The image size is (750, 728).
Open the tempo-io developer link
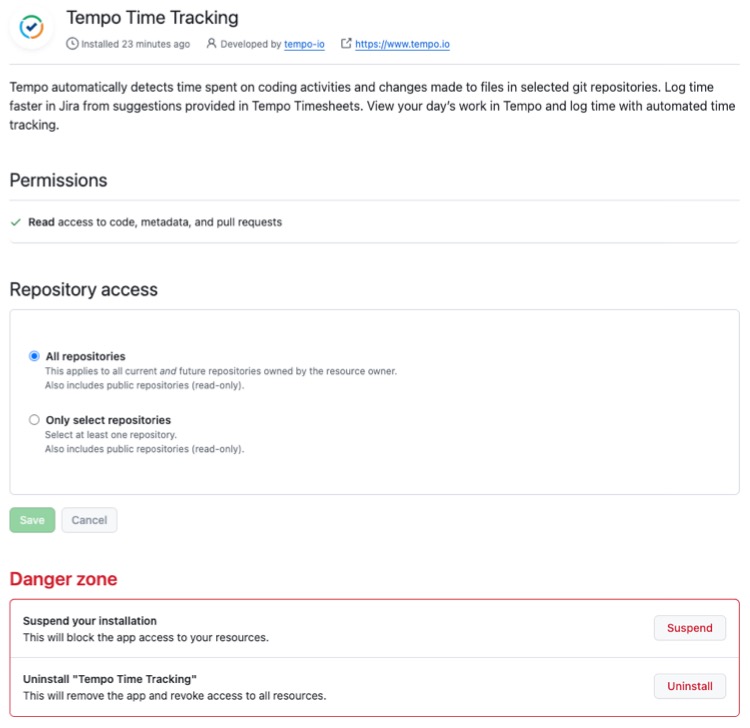304,45
